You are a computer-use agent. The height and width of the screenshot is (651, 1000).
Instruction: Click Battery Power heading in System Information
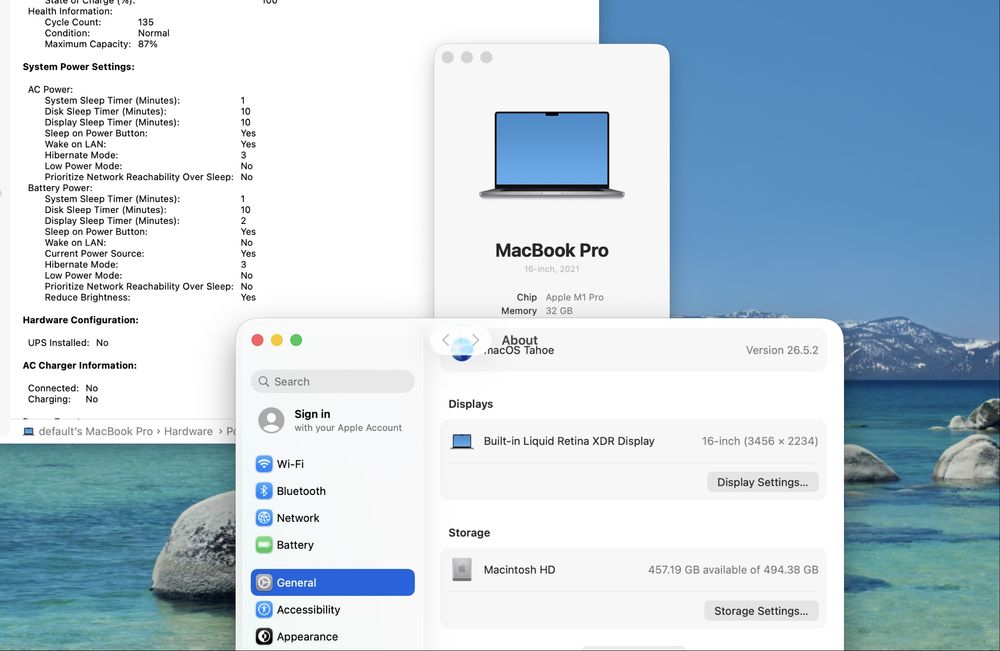tap(60, 187)
